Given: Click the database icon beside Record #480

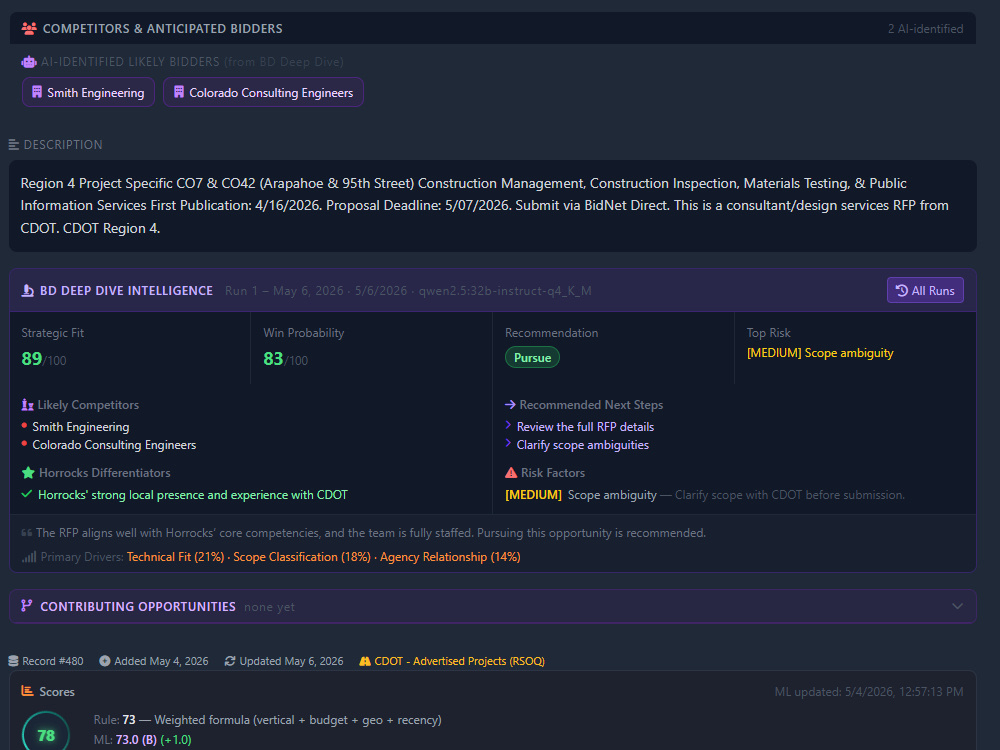Looking at the screenshot, I should (13, 661).
